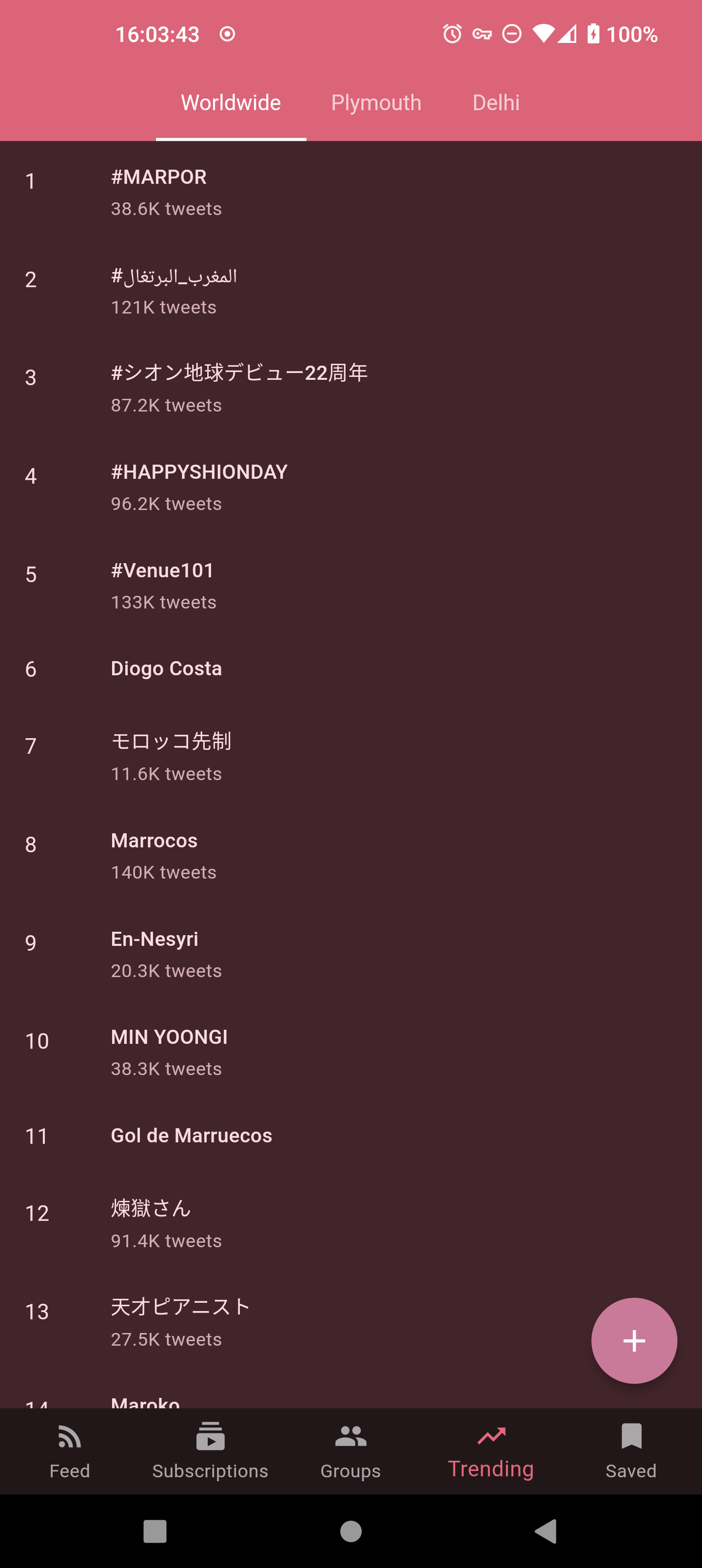Screen dimensions: 702x1568
Task: Open the #HAPPYSHIONDAY trend
Action: click(199, 472)
